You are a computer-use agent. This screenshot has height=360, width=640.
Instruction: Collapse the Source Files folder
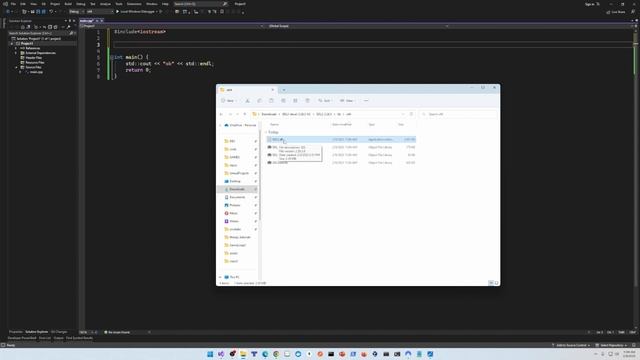(x=16, y=67)
